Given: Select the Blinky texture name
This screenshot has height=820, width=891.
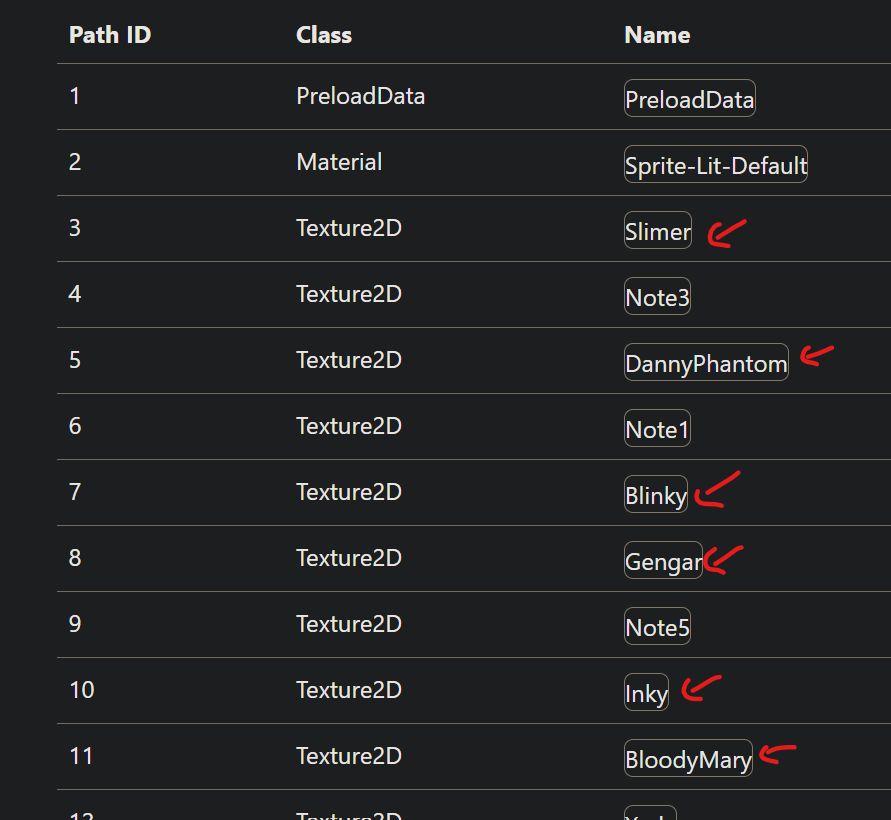Looking at the screenshot, I should pos(655,495).
